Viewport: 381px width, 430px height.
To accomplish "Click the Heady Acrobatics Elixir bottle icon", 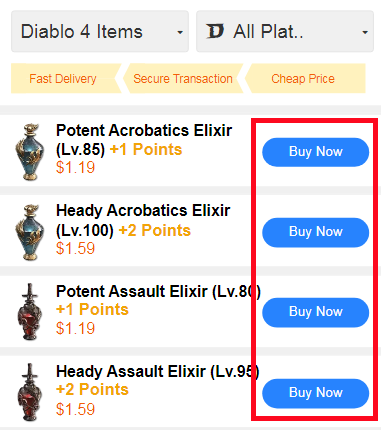I will [x=30, y=232].
